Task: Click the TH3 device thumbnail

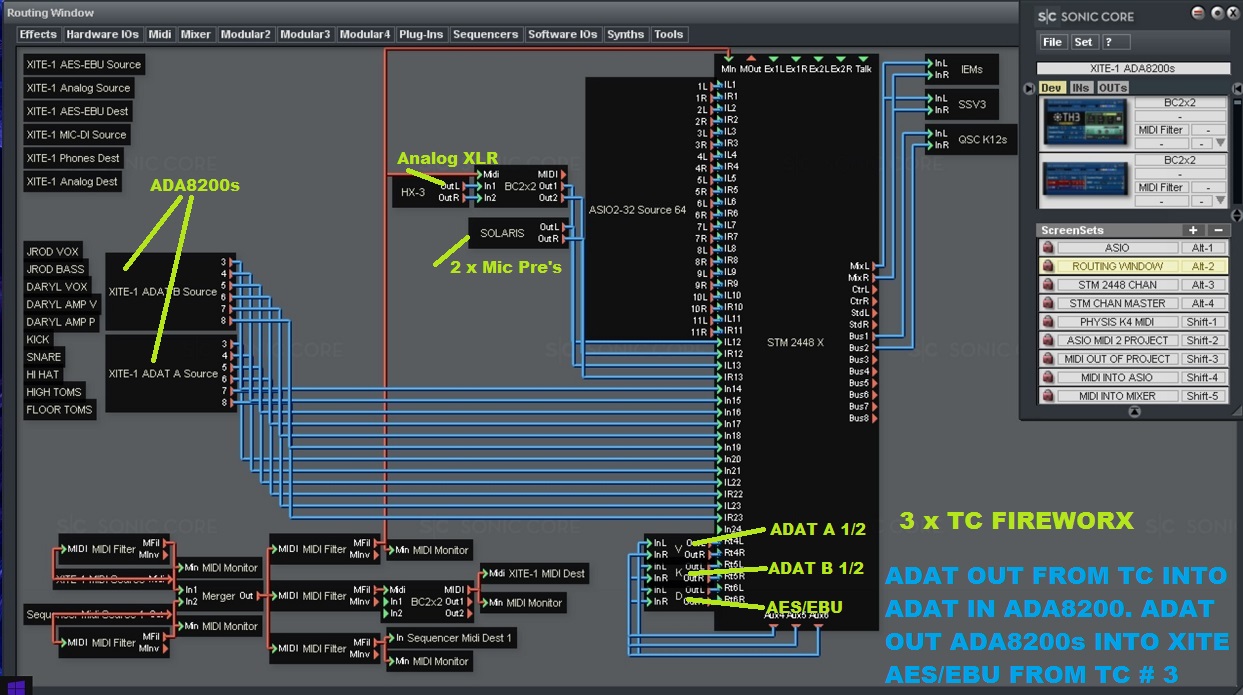Action: coord(1084,124)
